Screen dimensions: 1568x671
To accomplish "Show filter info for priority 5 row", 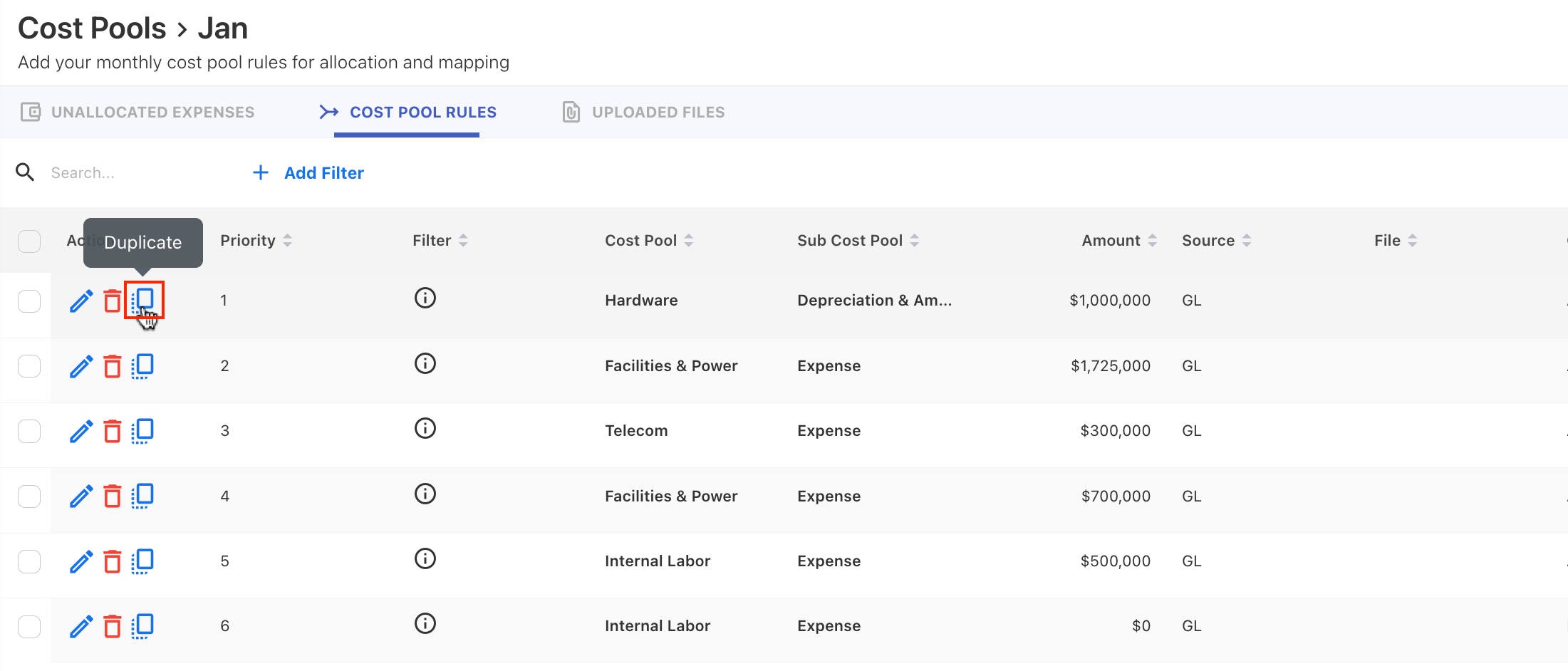I will tap(425, 558).
